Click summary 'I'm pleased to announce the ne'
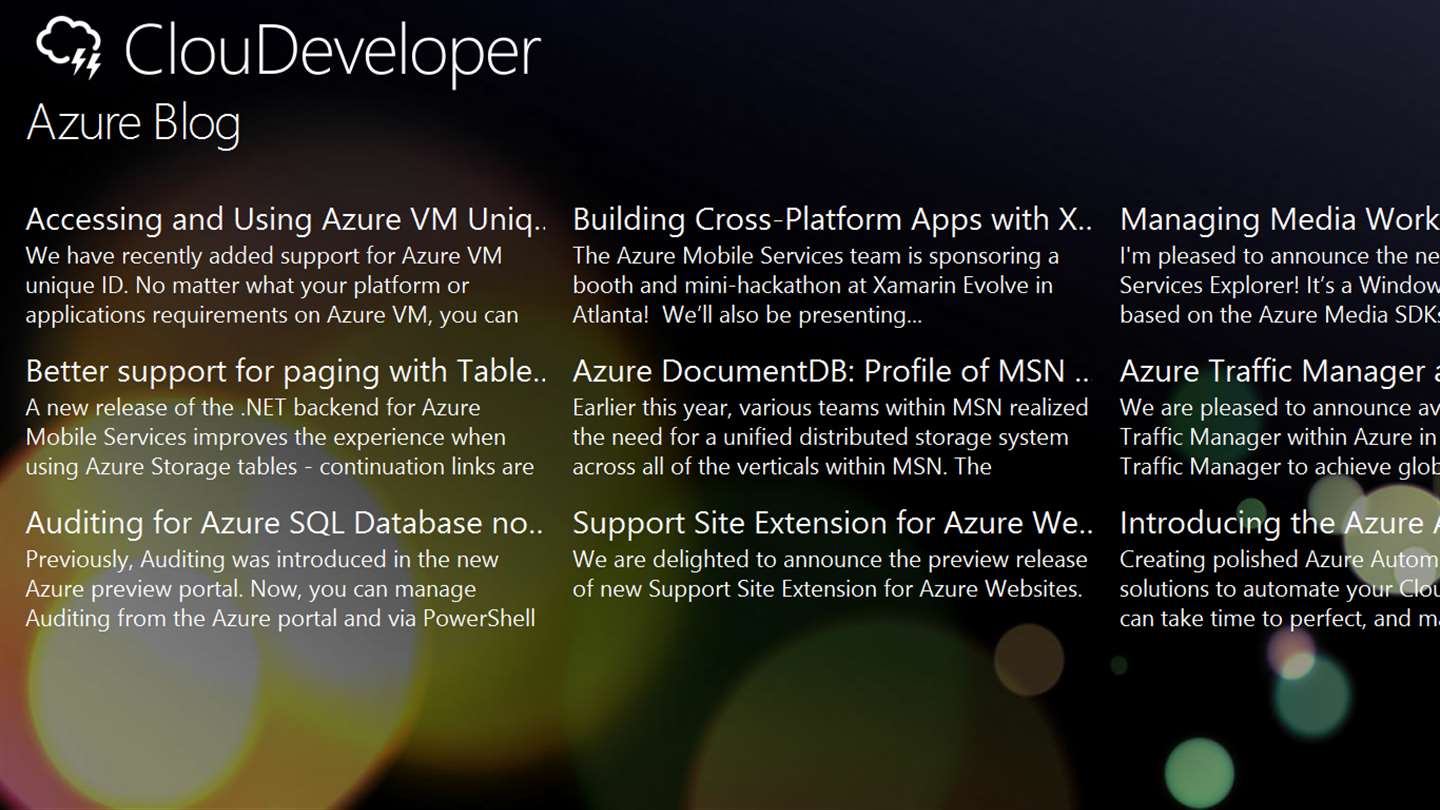 [x=1280, y=256]
